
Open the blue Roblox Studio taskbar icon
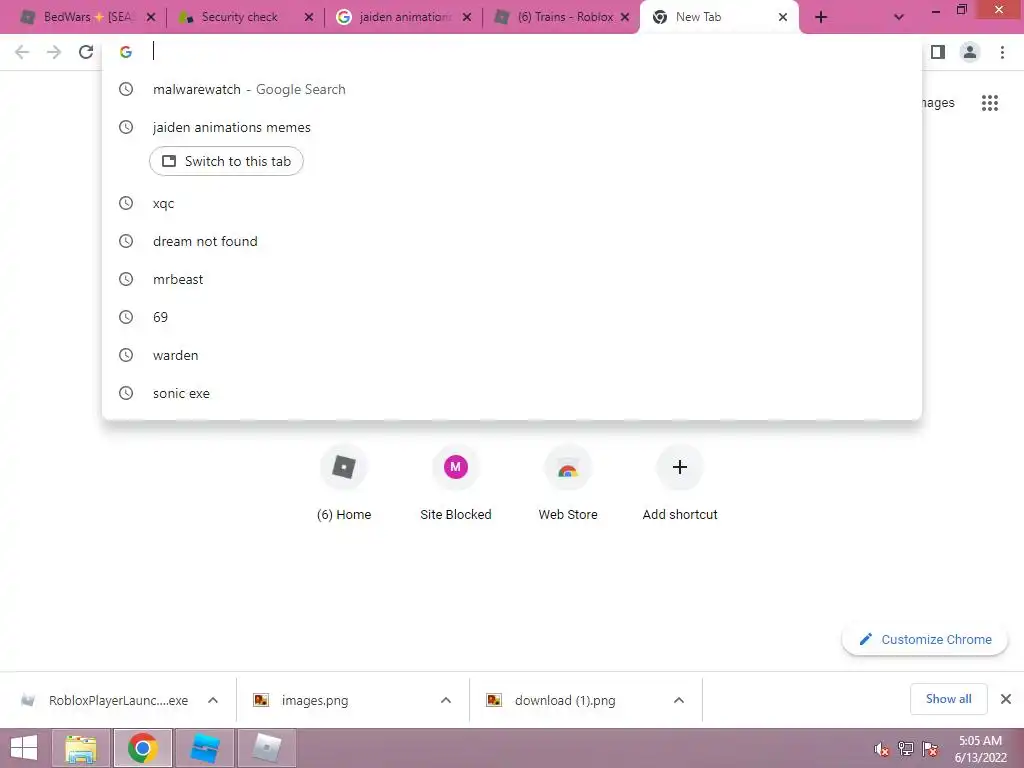point(204,748)
